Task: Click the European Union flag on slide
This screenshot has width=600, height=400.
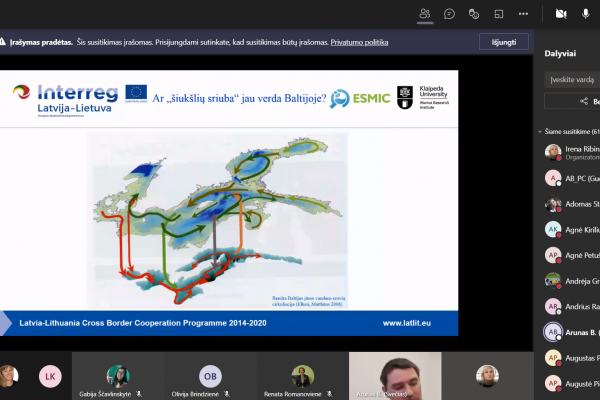Action: pos(136,93)
